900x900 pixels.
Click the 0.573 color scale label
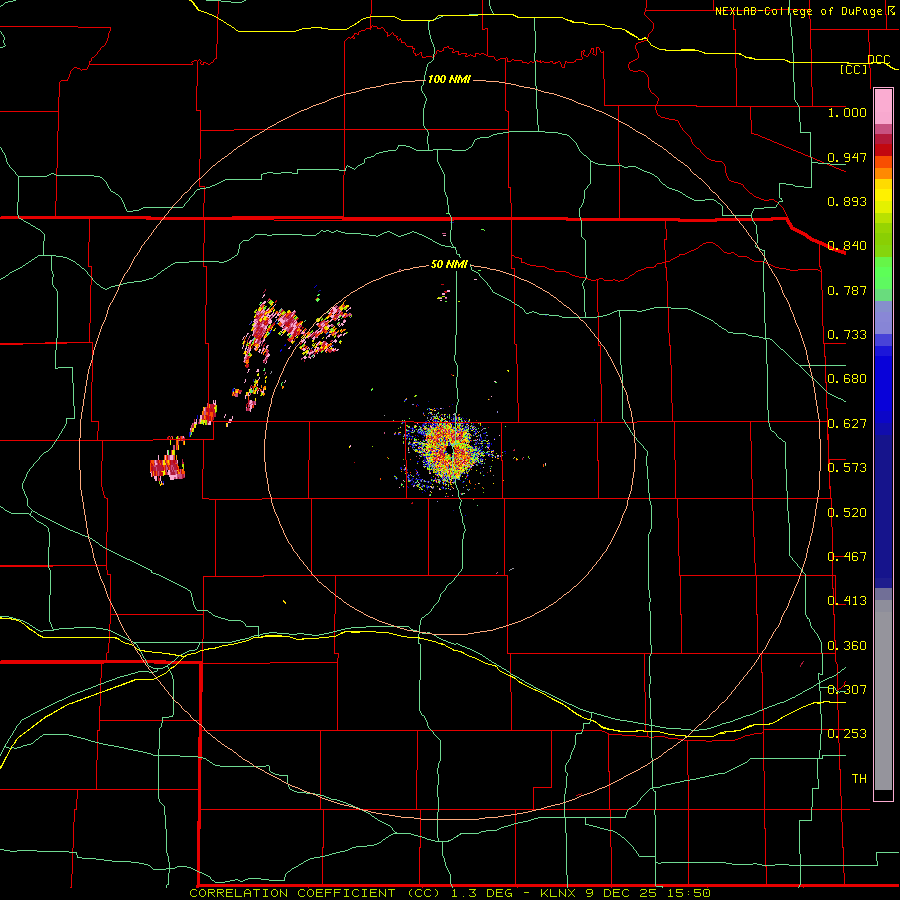pos(847,468)
